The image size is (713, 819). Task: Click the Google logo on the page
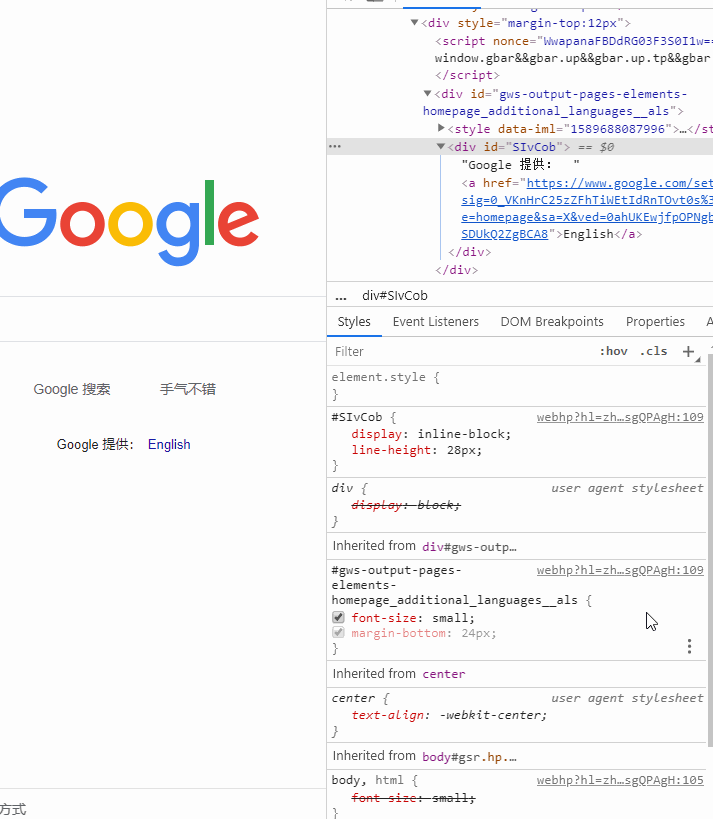tap(129, 221)
